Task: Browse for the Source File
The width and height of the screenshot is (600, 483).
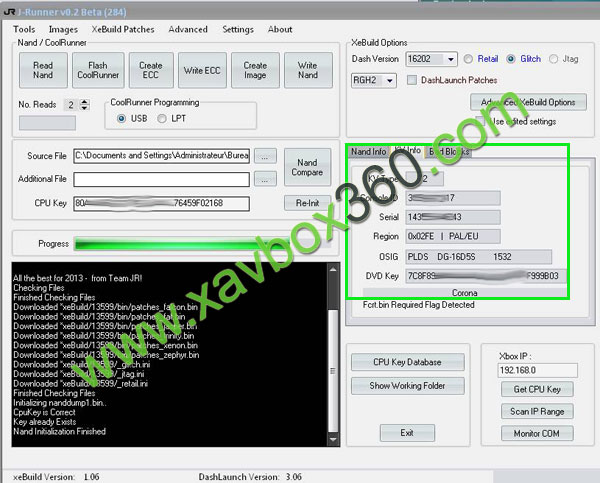Action: (265, 156)
